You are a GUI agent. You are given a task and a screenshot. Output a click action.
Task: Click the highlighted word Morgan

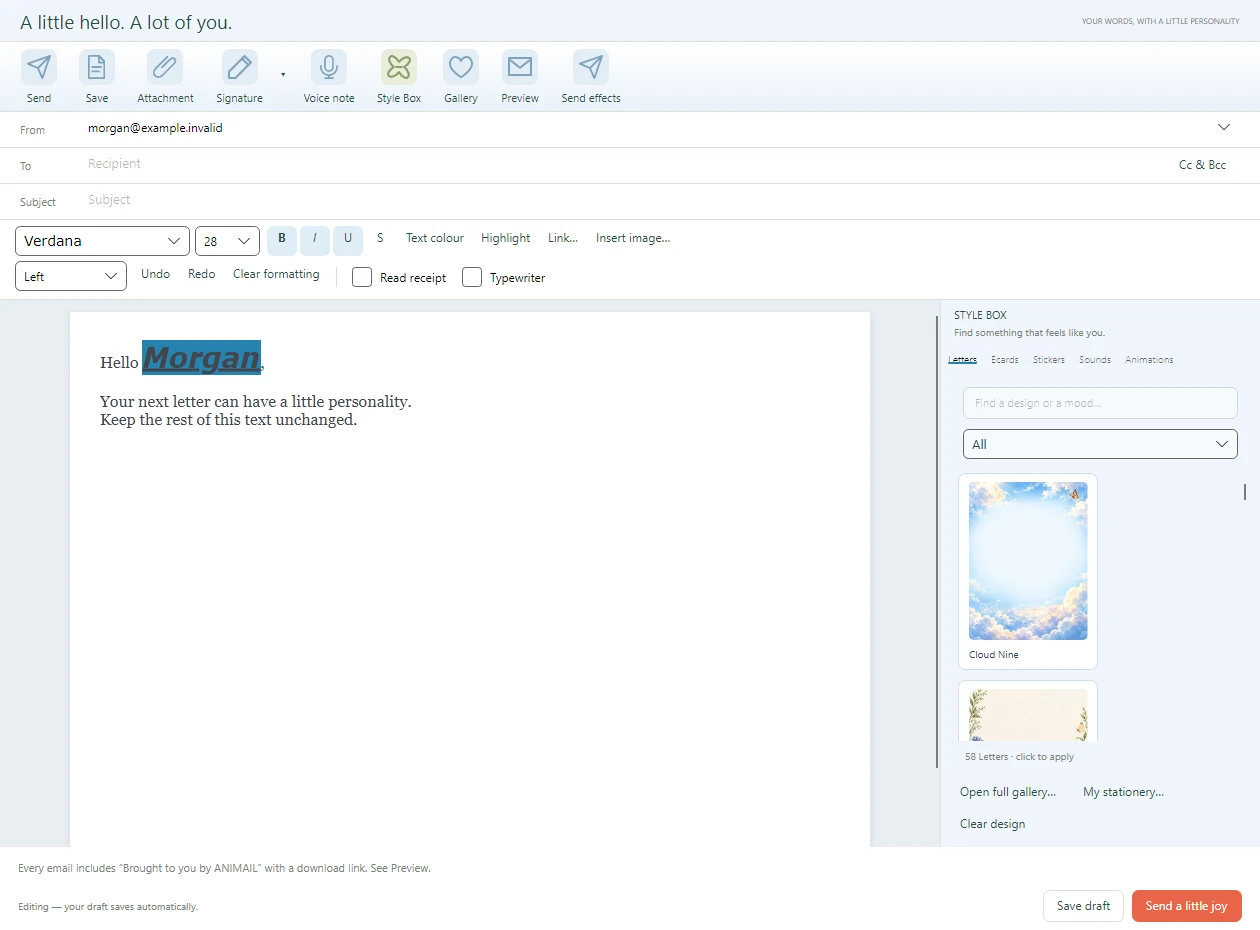(201, 357)
